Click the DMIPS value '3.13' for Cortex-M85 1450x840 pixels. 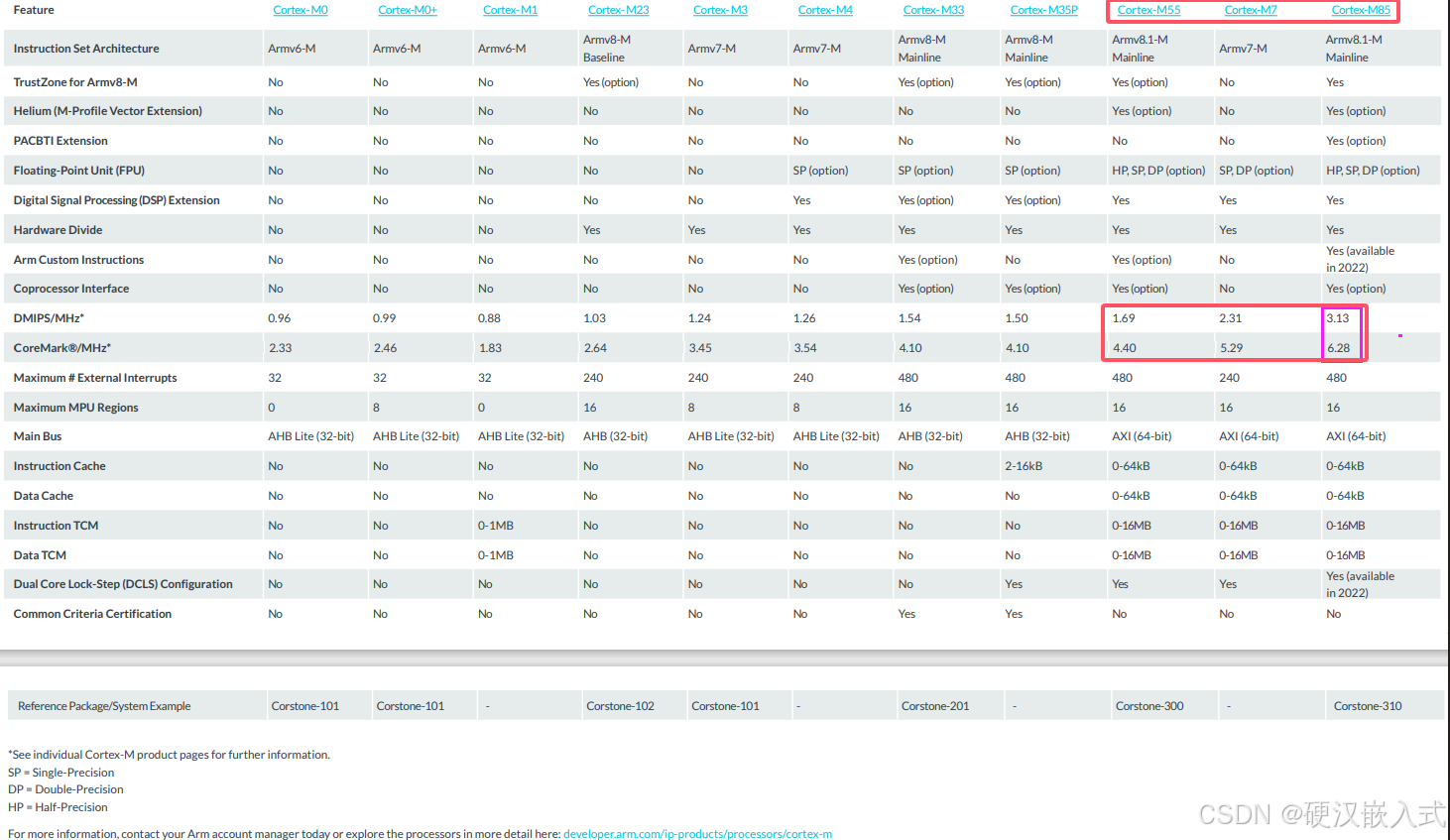[x=1338, y=318]
